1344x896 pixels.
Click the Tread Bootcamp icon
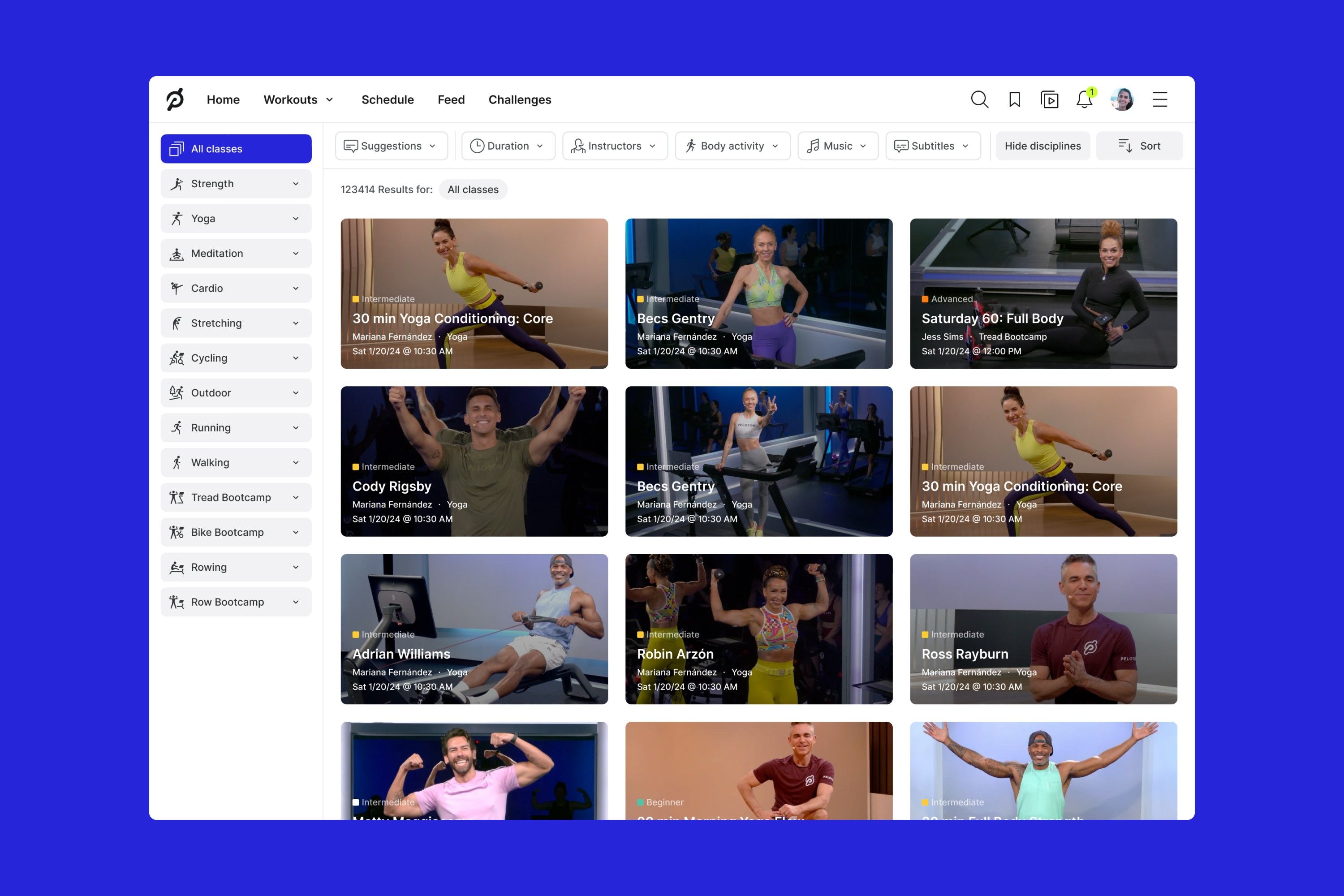tap(177, 497)
